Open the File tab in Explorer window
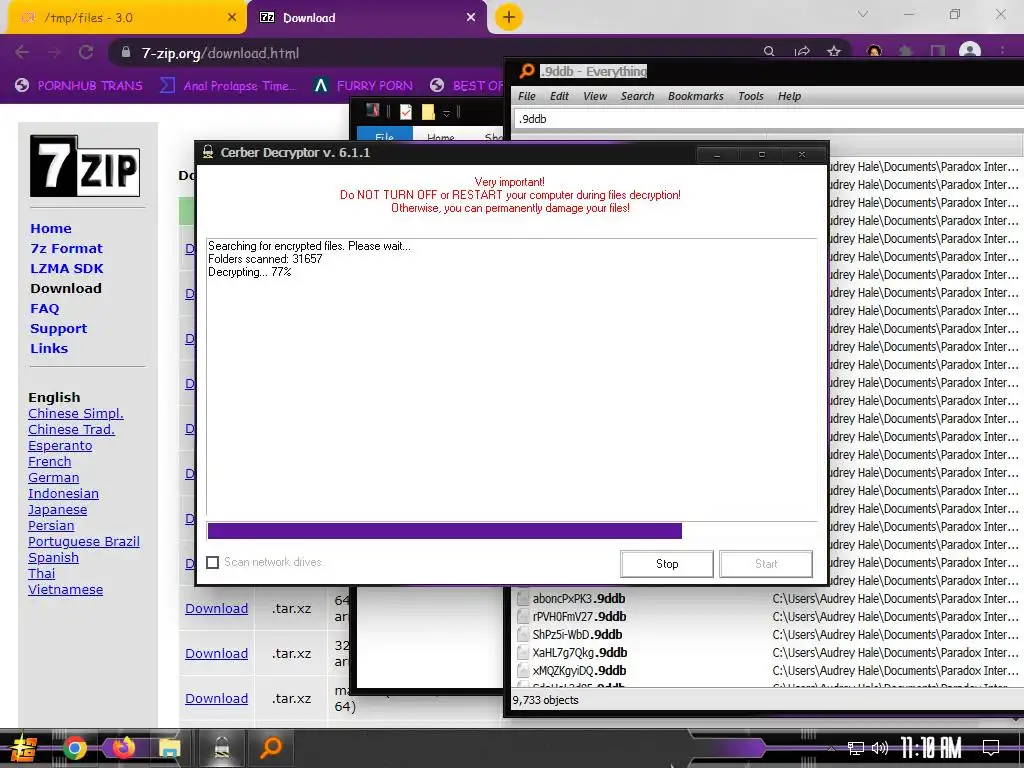Image resolution: width=1024 pixels, height=768 pixels. click(385, 136)
